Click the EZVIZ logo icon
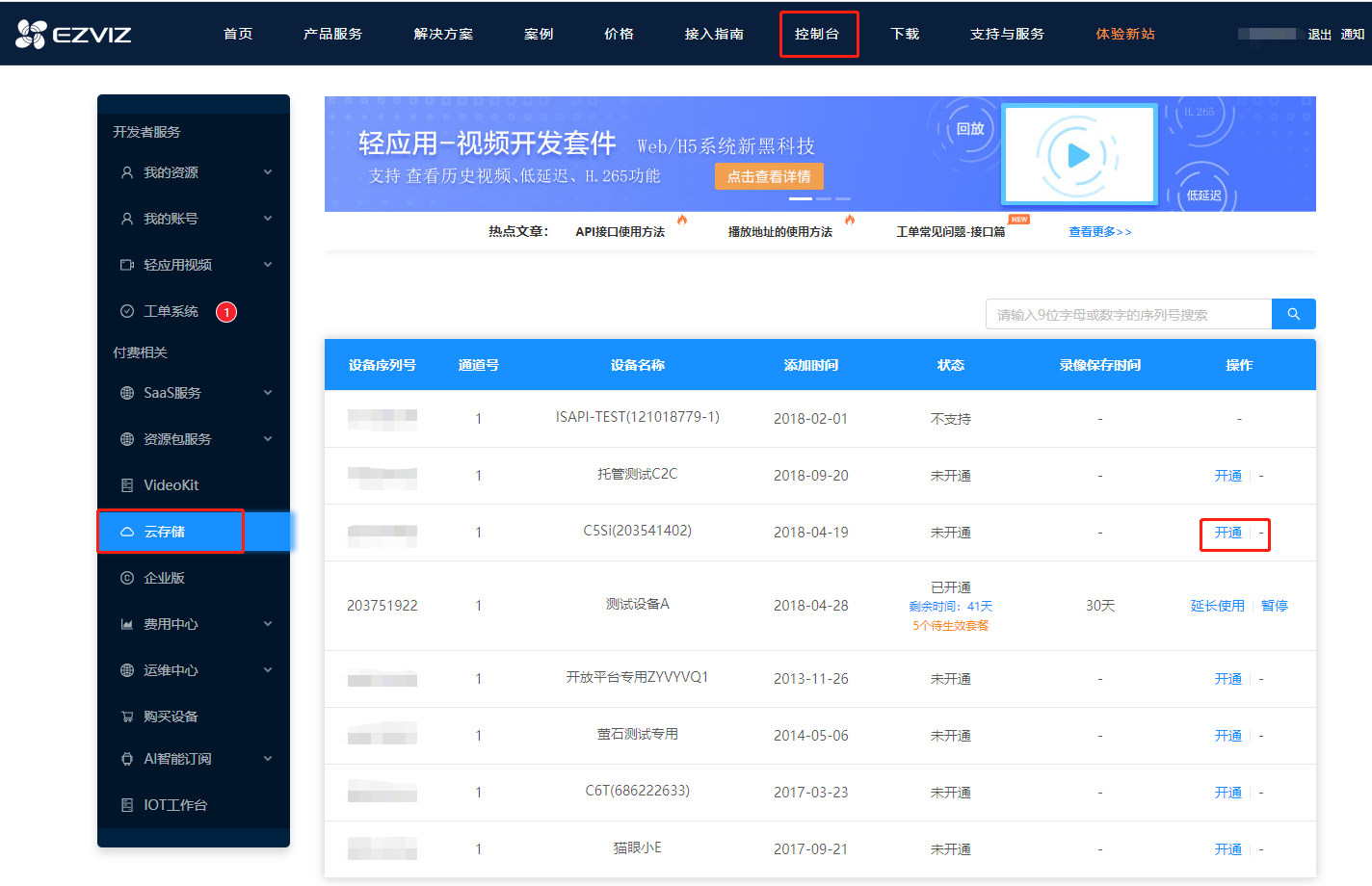1372x886 pixels. pos(32,33)
